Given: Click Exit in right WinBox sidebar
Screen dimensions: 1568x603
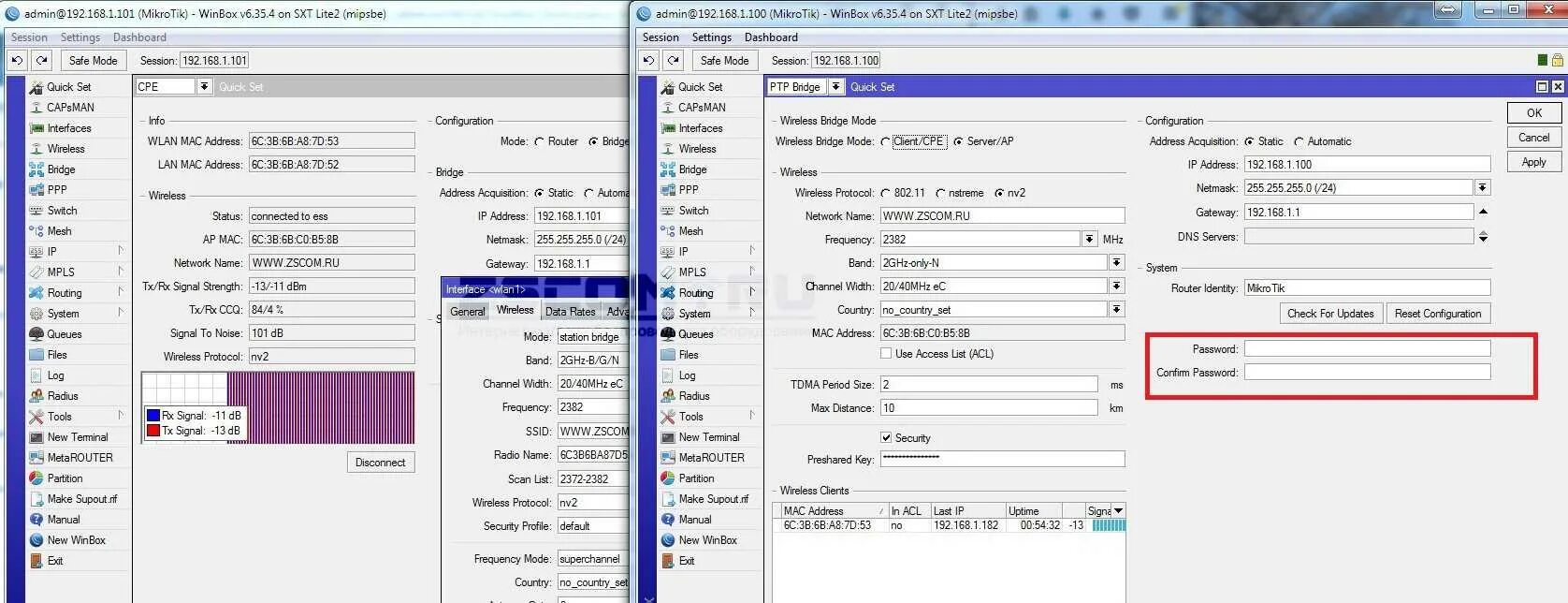Looking at the screenshot, I should click(x=688, y=561).
